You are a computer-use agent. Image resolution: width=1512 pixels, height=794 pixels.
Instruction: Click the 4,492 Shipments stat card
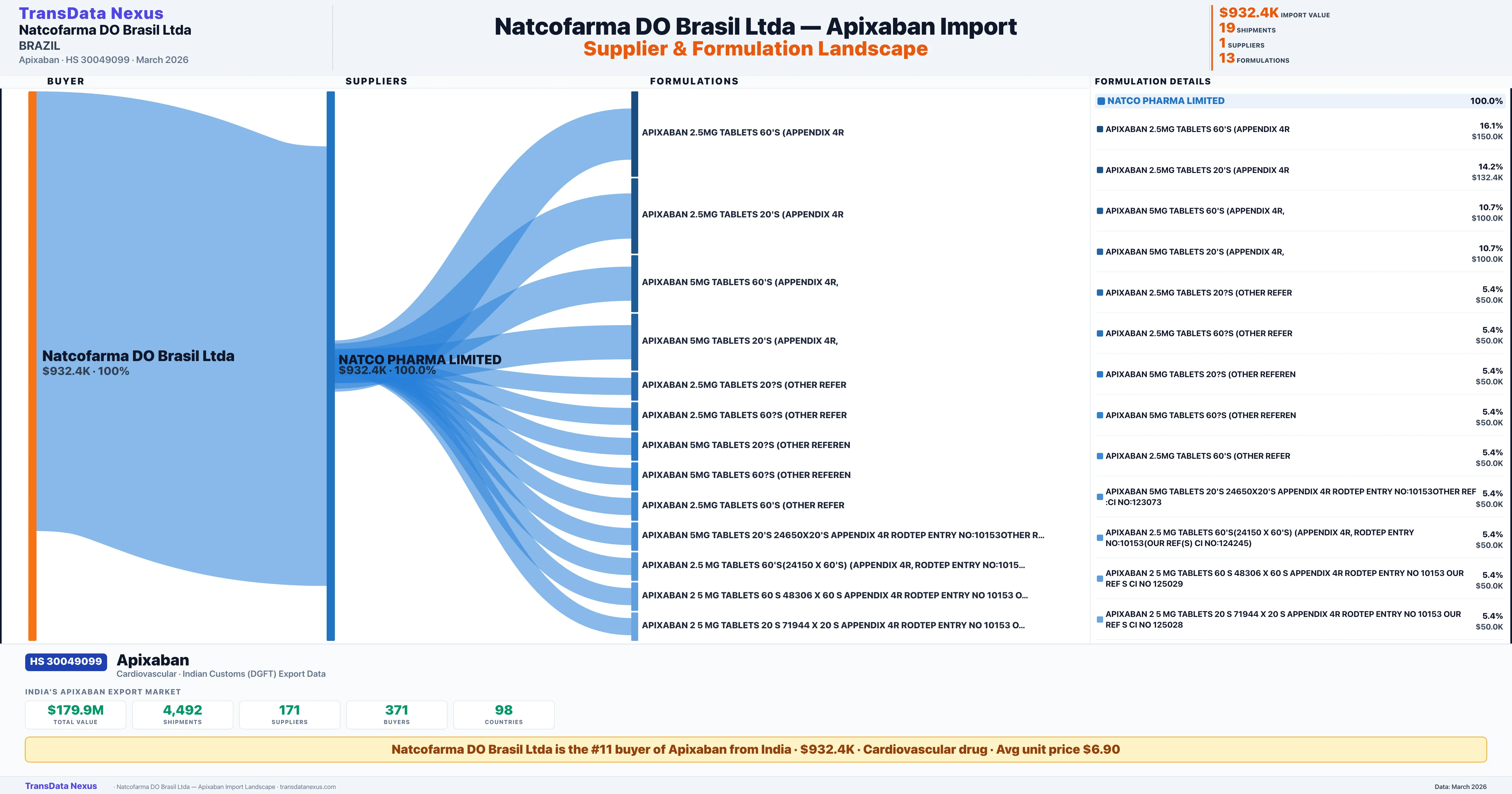(x=183, y=714)
